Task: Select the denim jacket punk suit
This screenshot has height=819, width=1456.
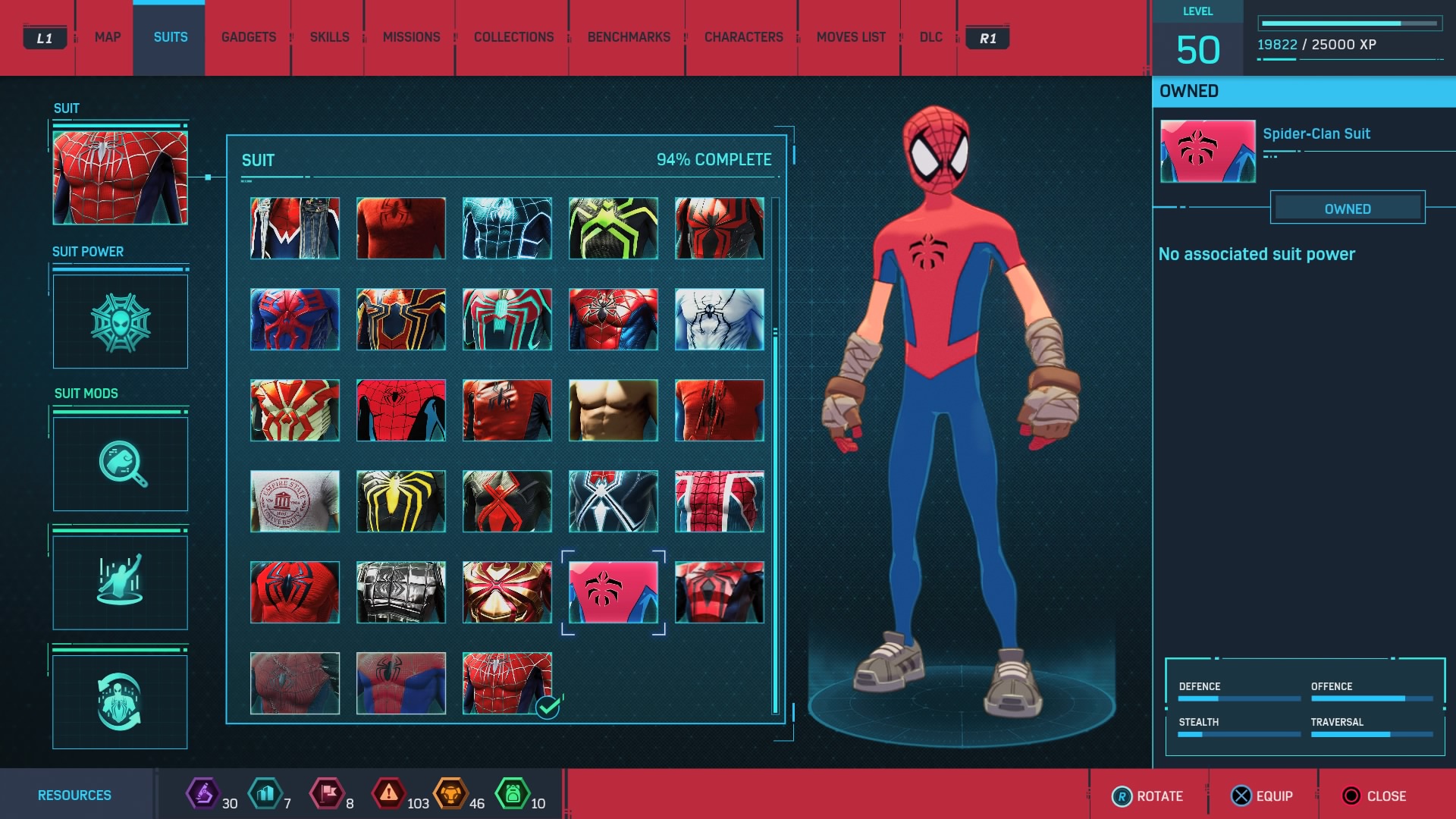Action: click(x=295, y=228)
